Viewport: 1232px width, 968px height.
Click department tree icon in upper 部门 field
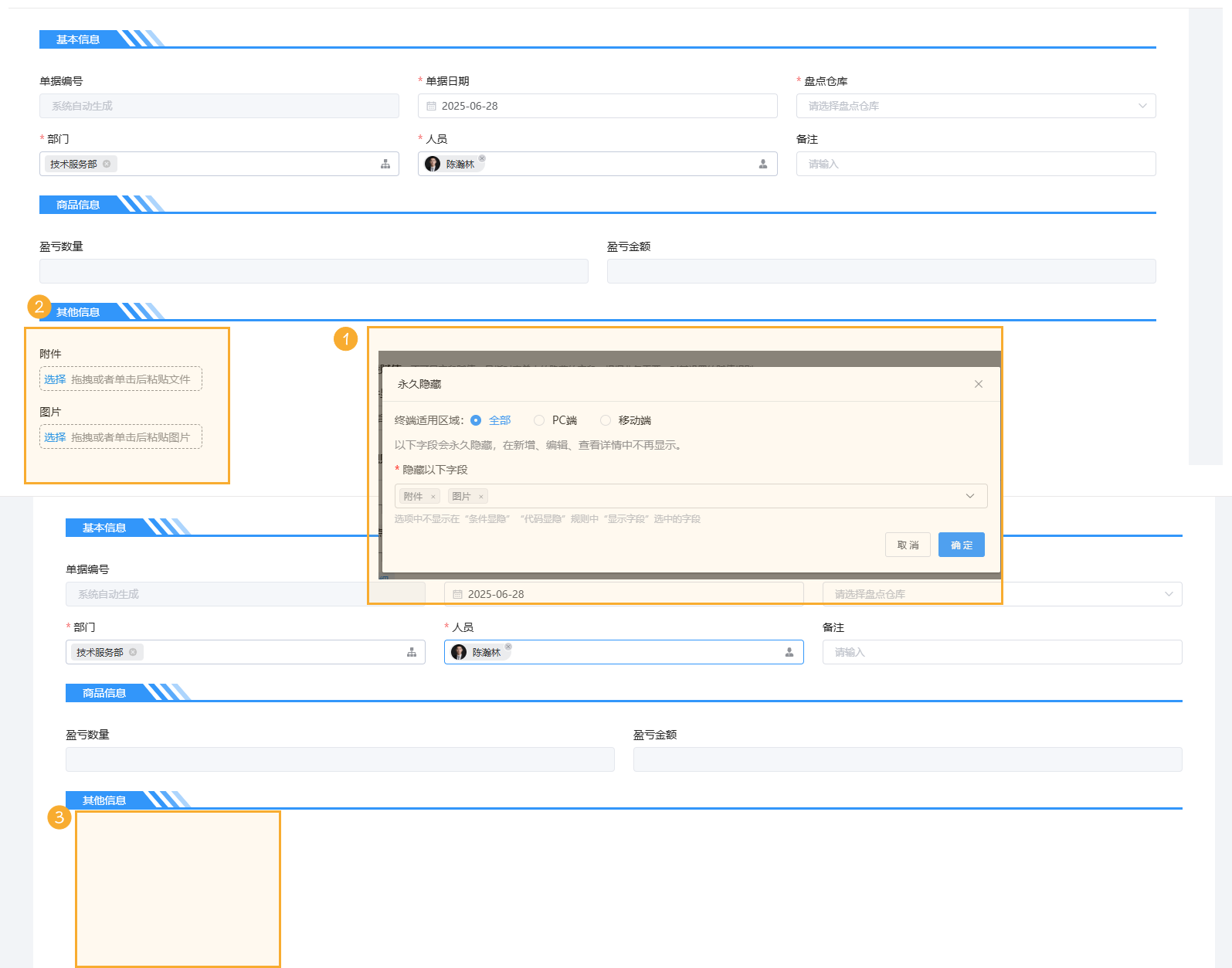385,164
